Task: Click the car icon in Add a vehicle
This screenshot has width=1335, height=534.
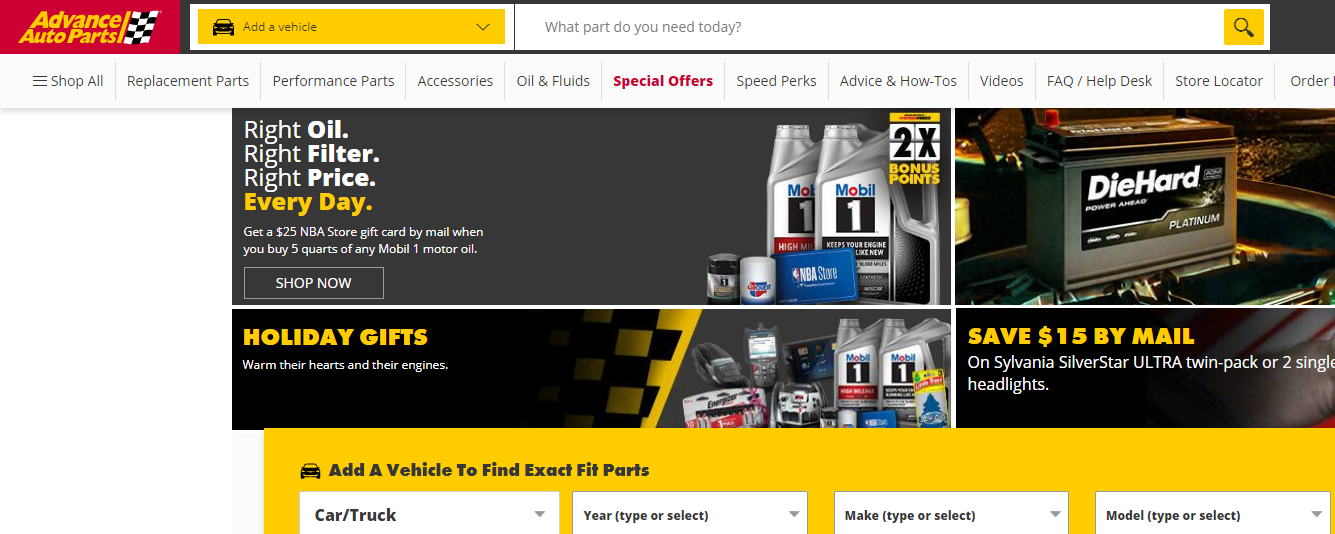Action: coord(224,27)
